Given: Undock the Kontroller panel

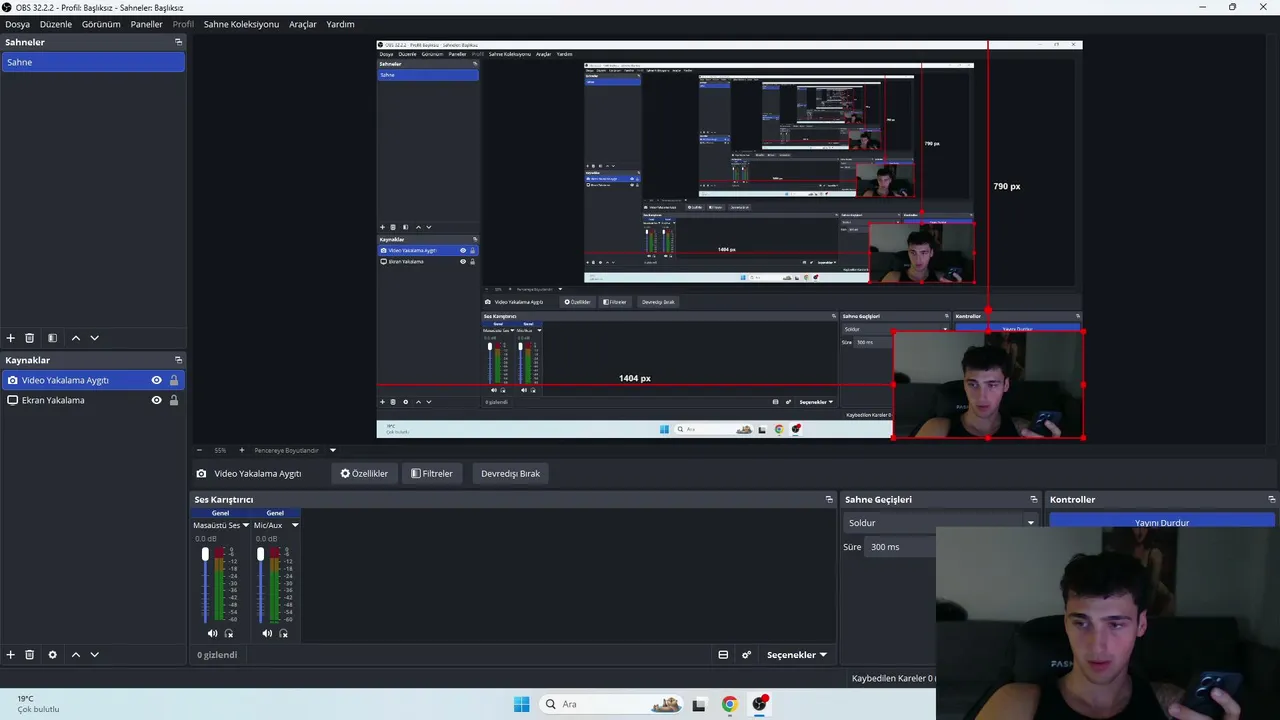Looking at the screenshot, I should click(x=1271, y=499).
